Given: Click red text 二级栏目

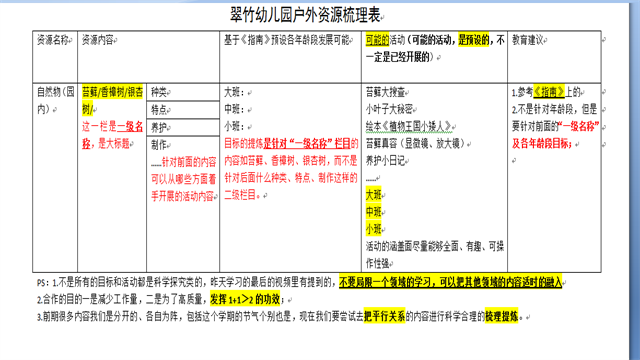Looking at the screenshot, I should click(x=240, y=195).
